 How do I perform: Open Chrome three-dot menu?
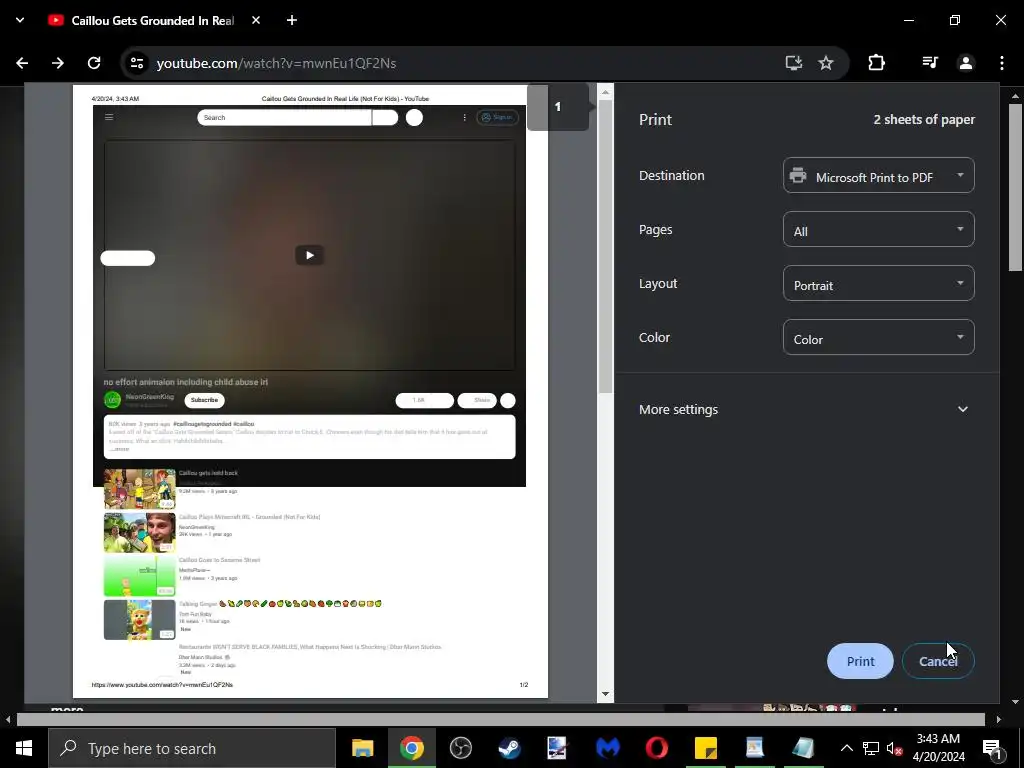click(1002, 63)
